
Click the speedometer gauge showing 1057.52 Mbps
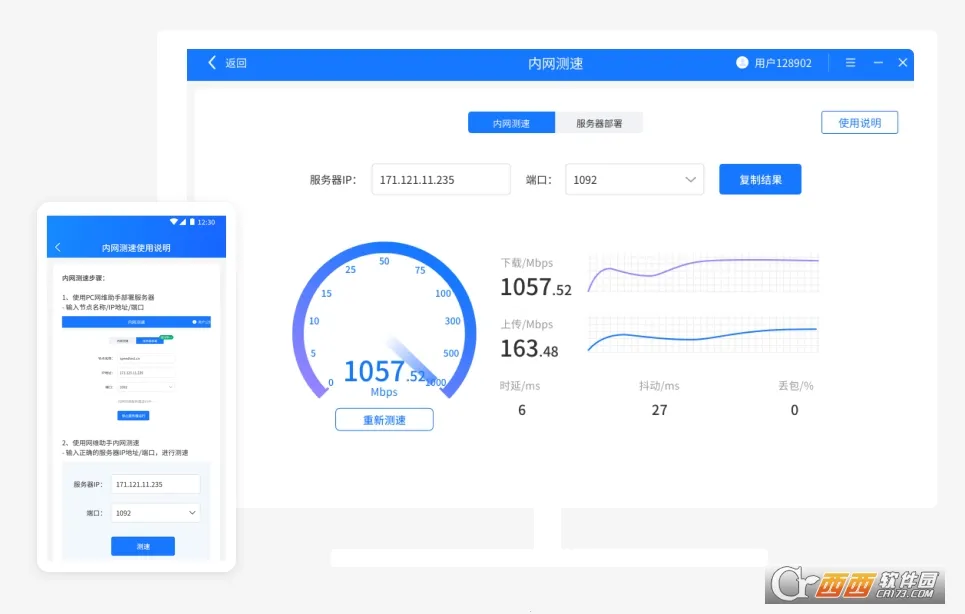pyautogui.click(x=384, y=321)
